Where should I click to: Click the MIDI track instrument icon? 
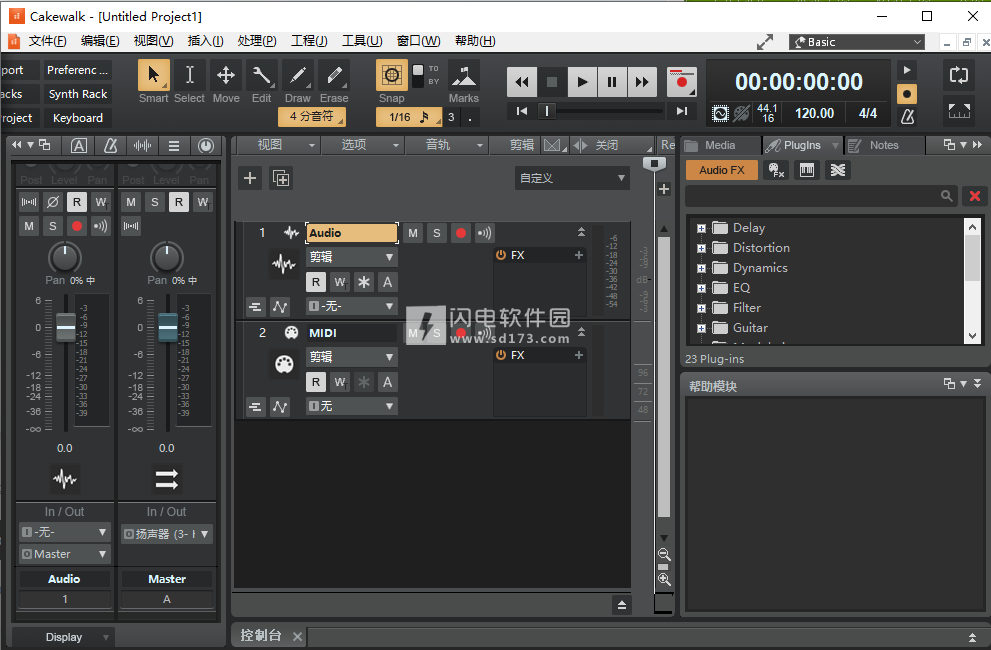(x=284, y=364)
